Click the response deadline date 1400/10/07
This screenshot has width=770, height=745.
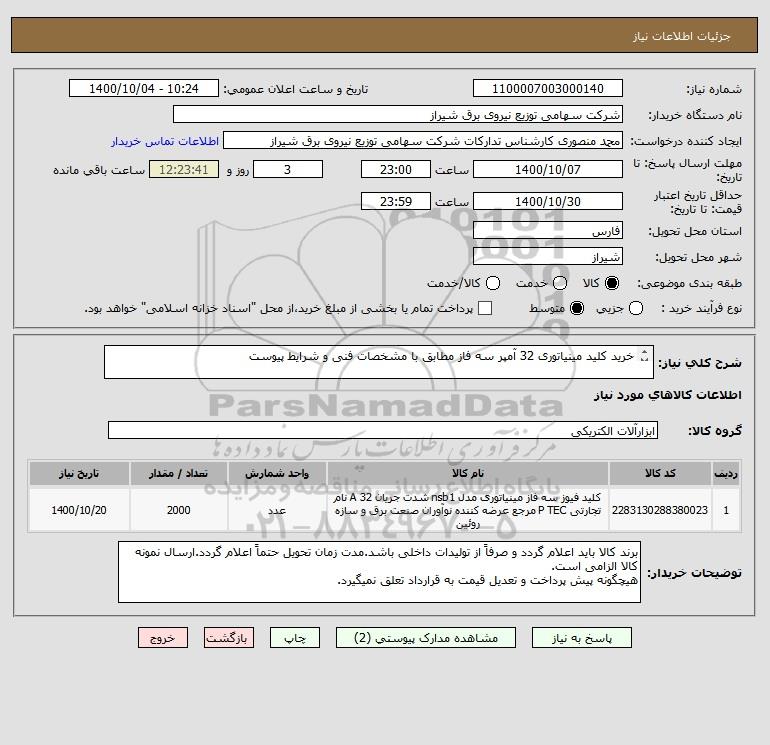click(548, 170)
